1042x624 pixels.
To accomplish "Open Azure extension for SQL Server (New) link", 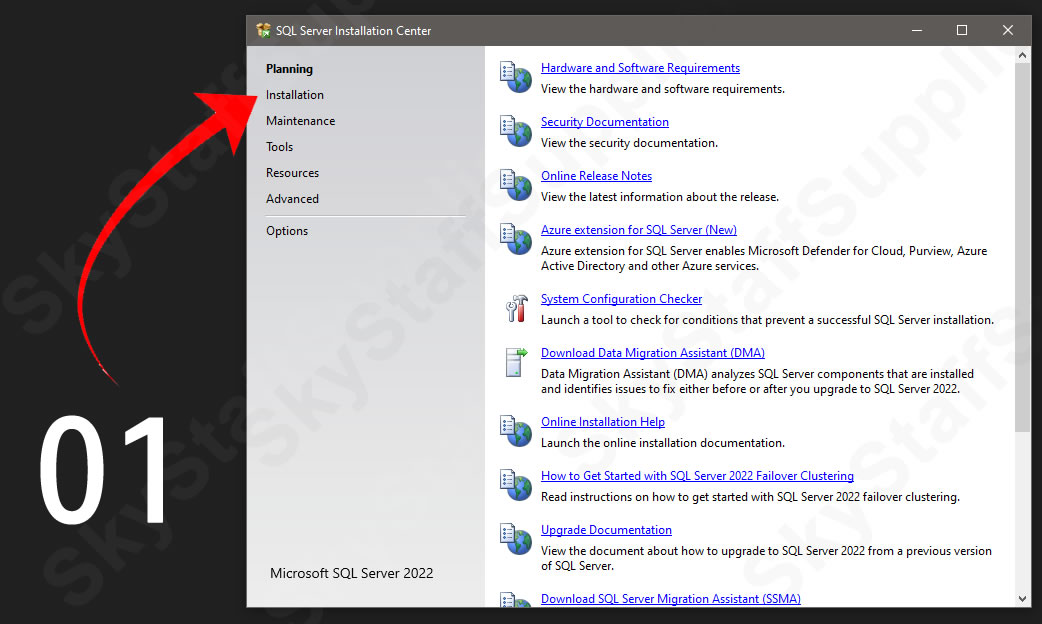I will (x=639, y=230).
